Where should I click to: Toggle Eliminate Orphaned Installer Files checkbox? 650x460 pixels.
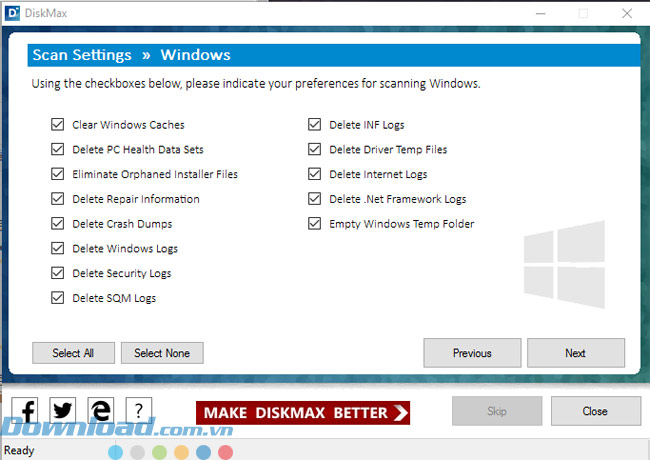(x=58, y=174)
